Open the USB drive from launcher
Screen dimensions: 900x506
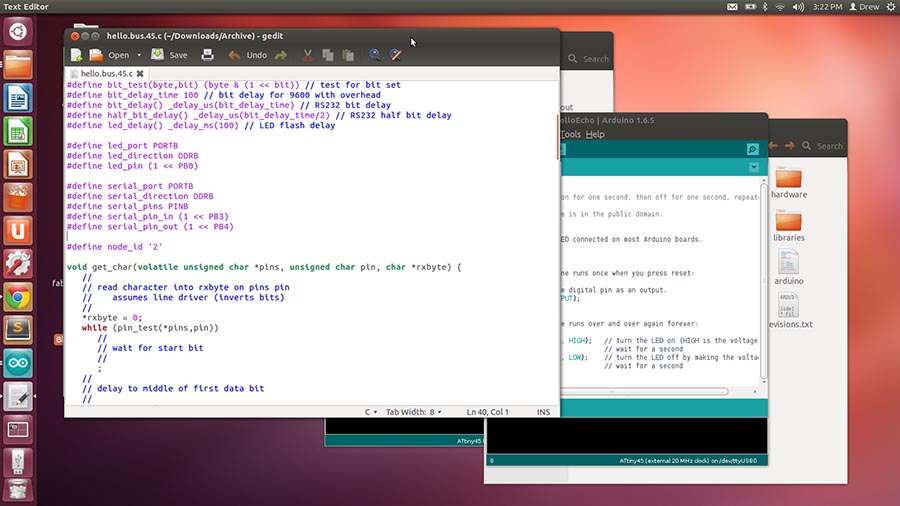(x=18, y=462)
